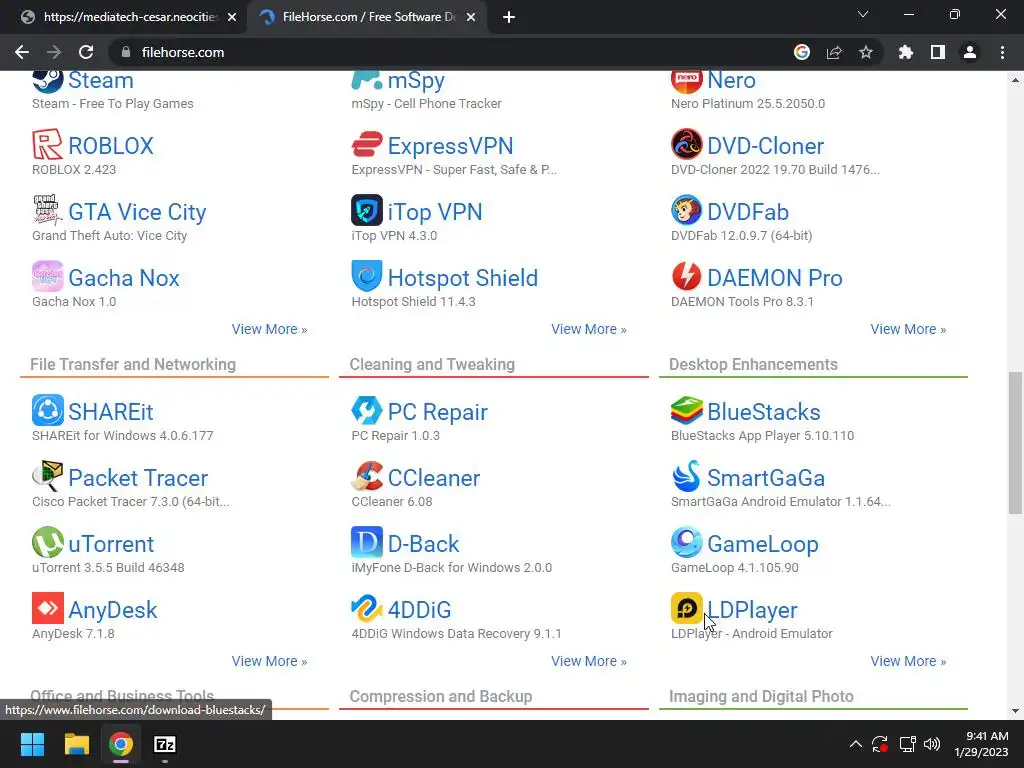Click the Packet Tracer icon

(x=48, y=476)
